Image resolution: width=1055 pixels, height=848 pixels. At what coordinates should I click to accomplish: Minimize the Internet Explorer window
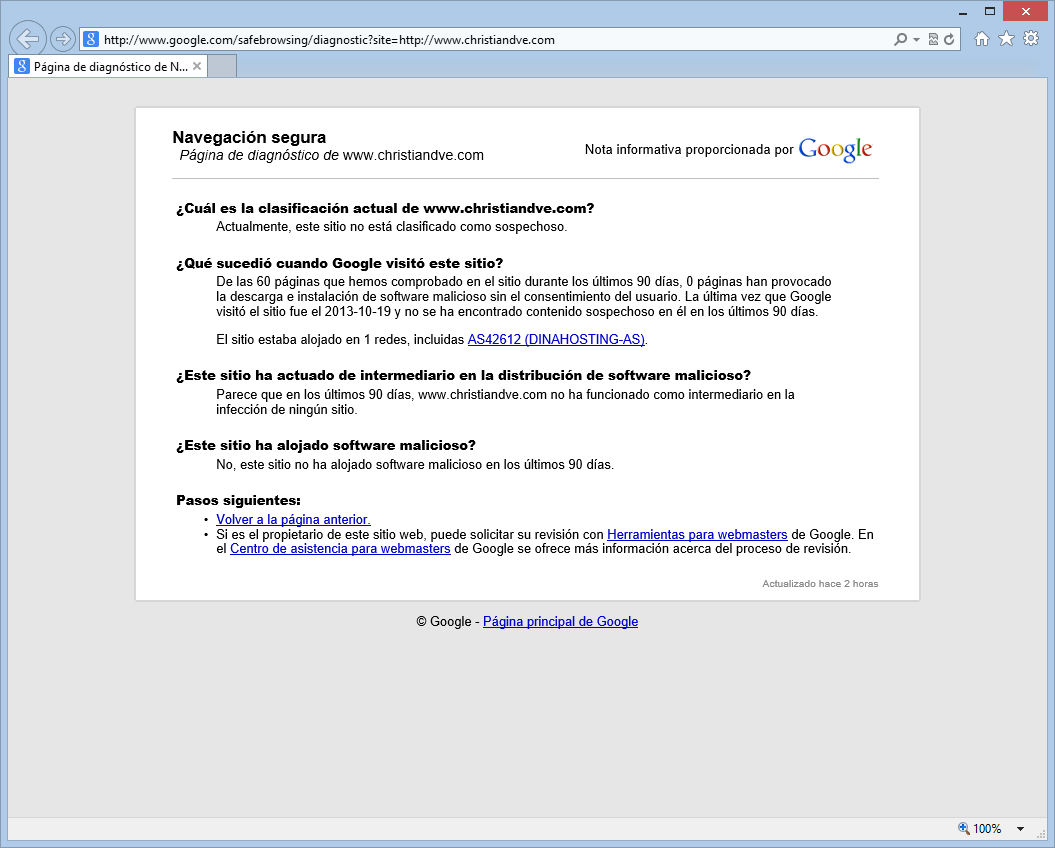click(963, 11)
